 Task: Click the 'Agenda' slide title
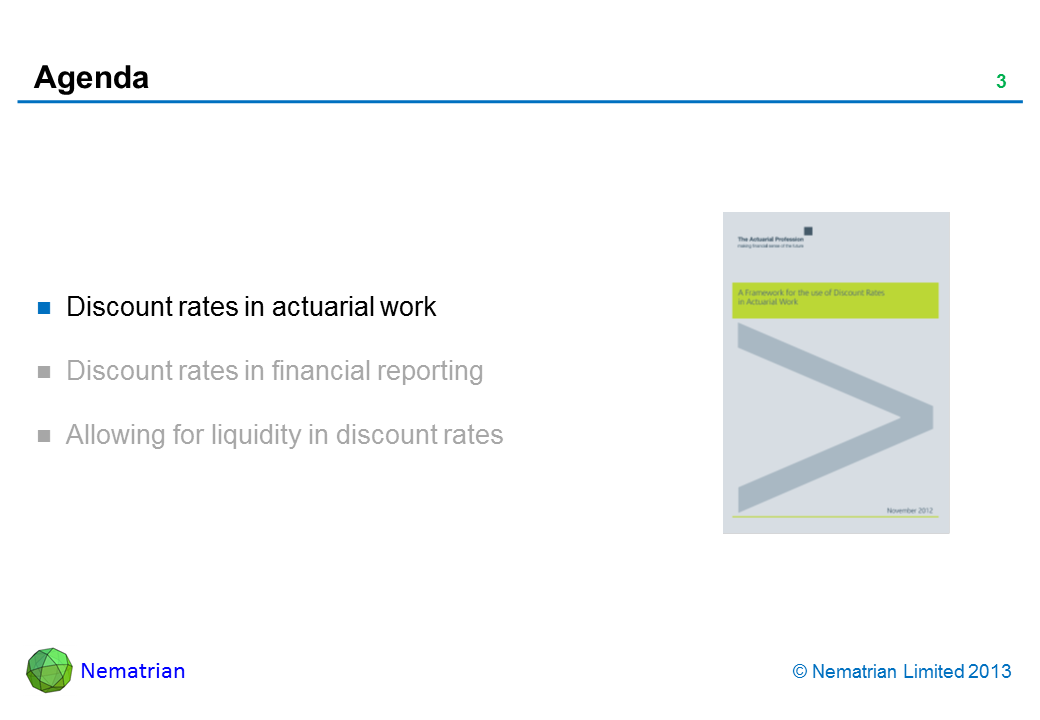[x=91, y=77]
